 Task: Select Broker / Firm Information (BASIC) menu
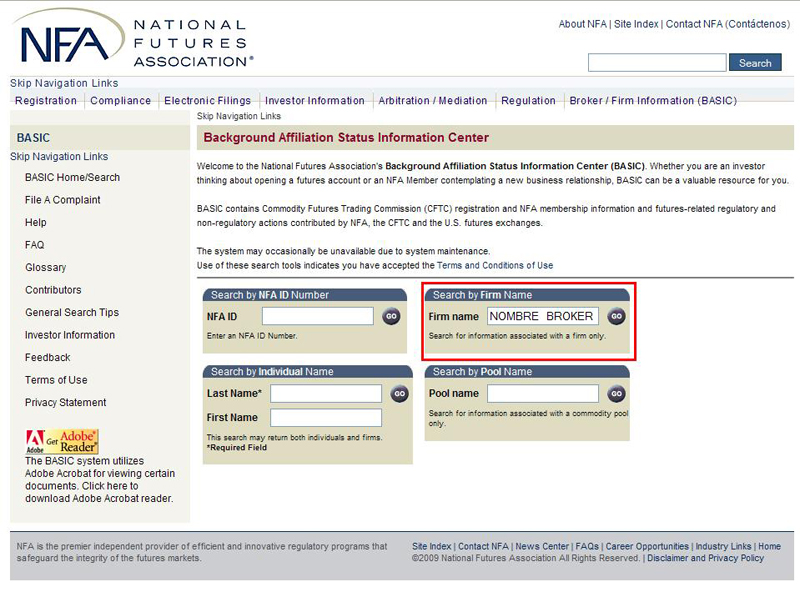[x=652, y=101]
